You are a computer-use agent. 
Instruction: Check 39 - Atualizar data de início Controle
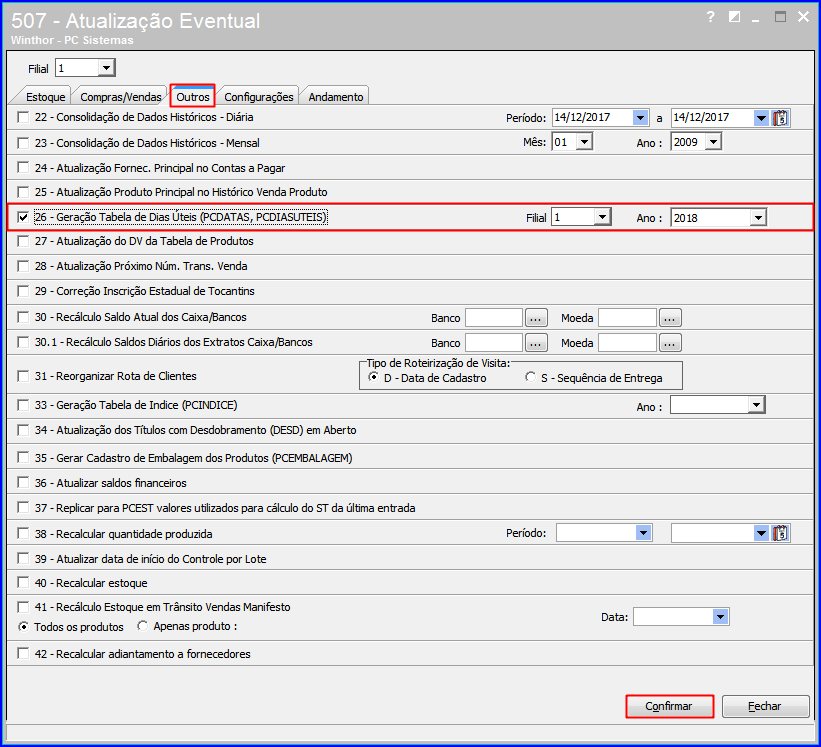point(23,559)
